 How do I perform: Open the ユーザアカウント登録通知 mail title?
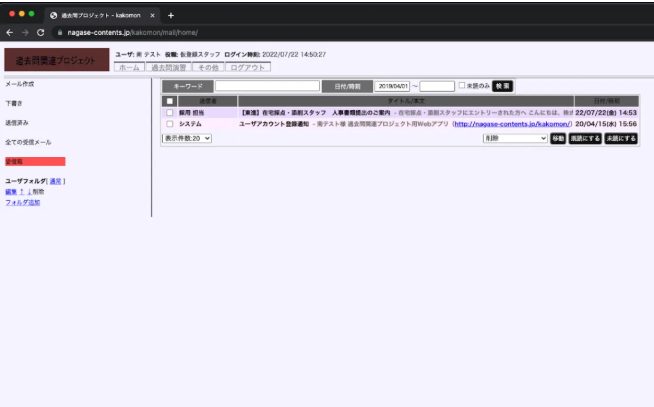point(274,124)
